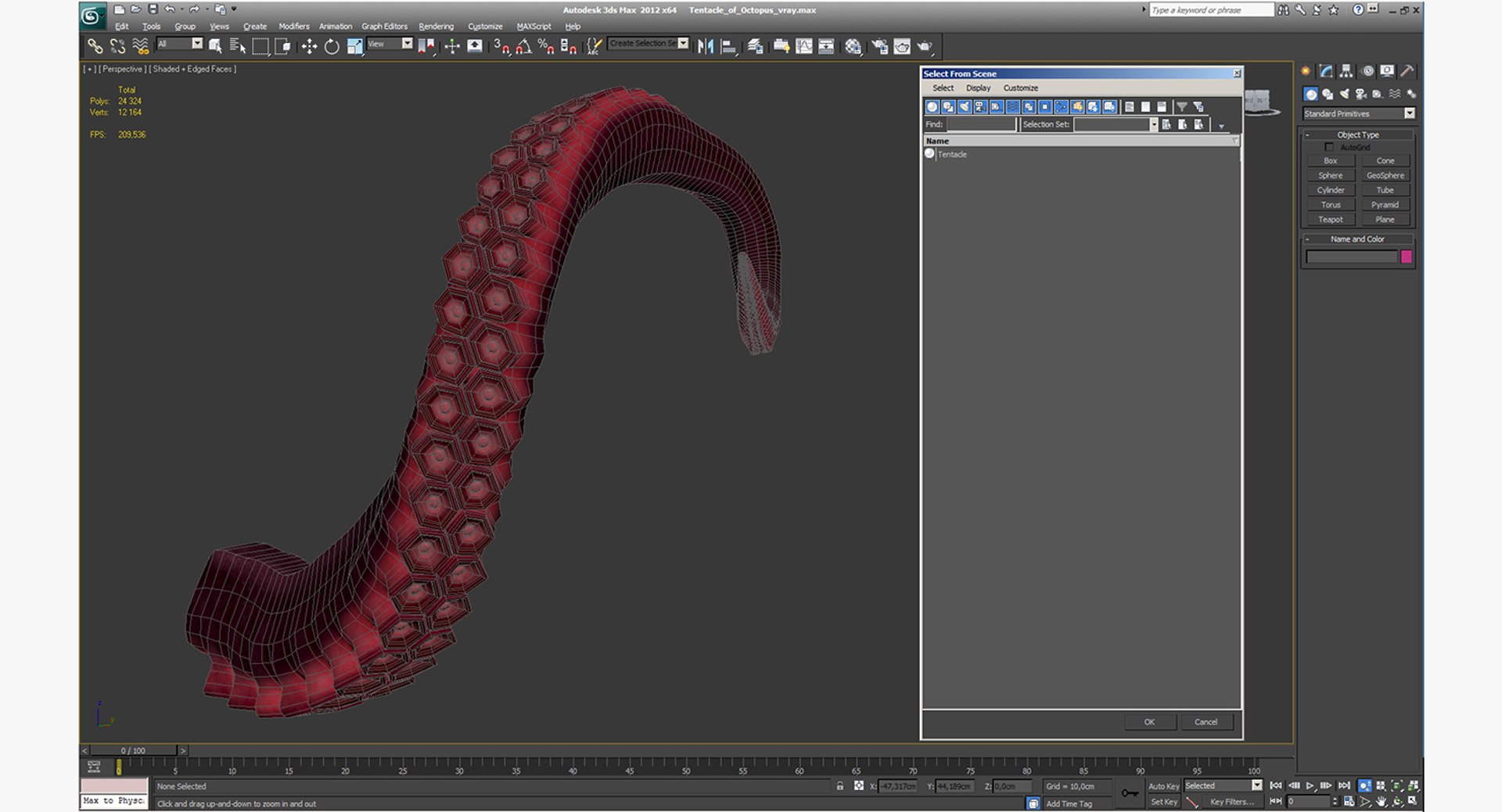Activate Select and Rotate tool
The width and height of the screenshot is (1502, 812).
(x=332, y=47)
